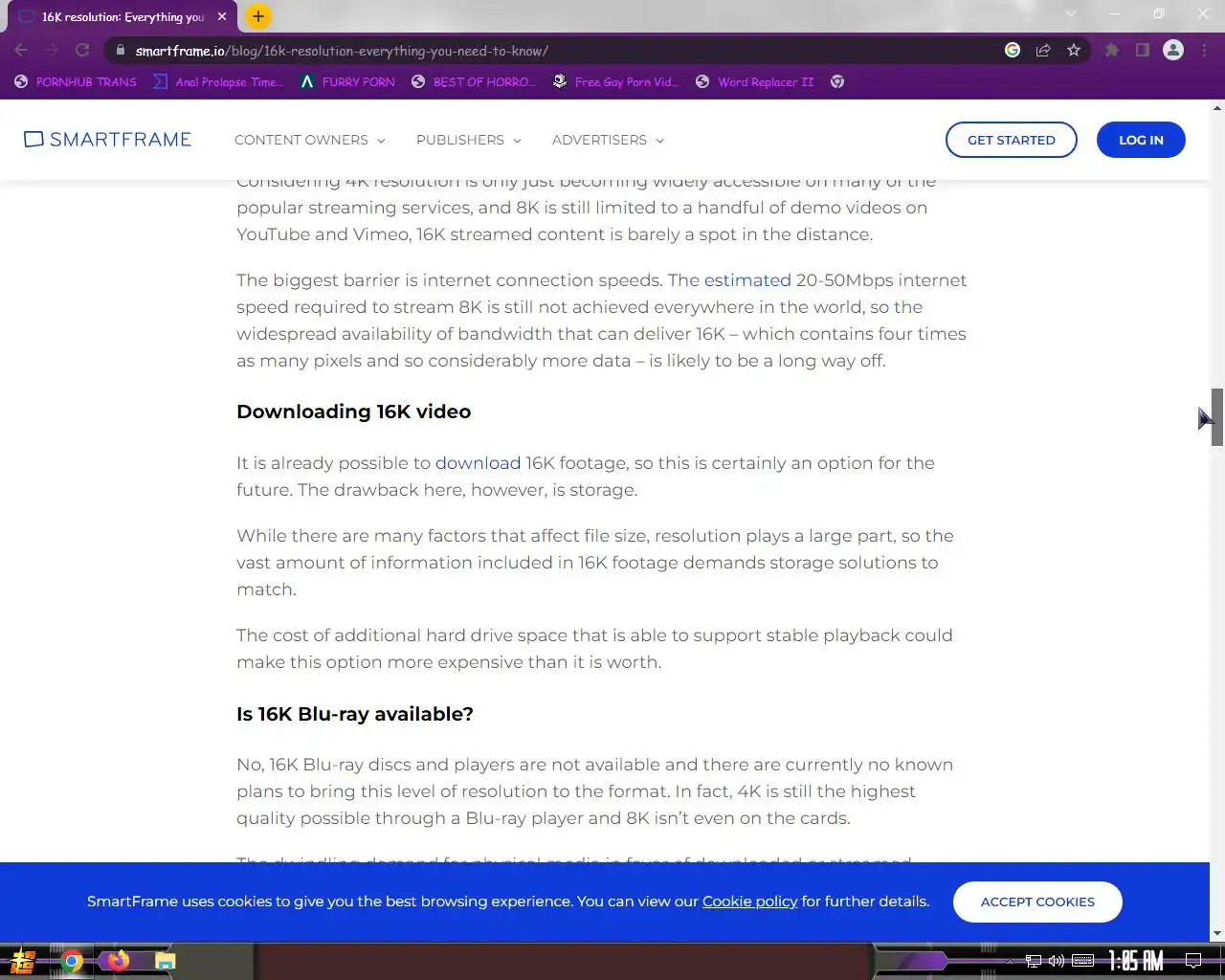Share this page icon
The height and width of the screenshot is (980, 1225).
tap(1043, 50)
